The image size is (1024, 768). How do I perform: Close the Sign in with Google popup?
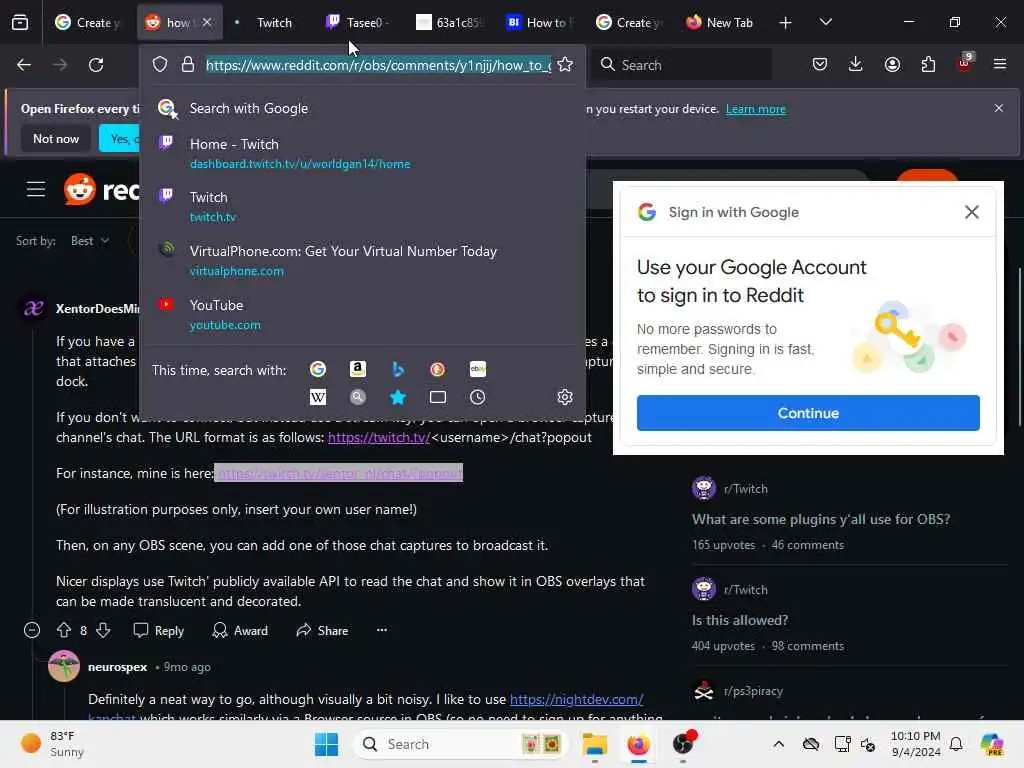coord(971,212)
